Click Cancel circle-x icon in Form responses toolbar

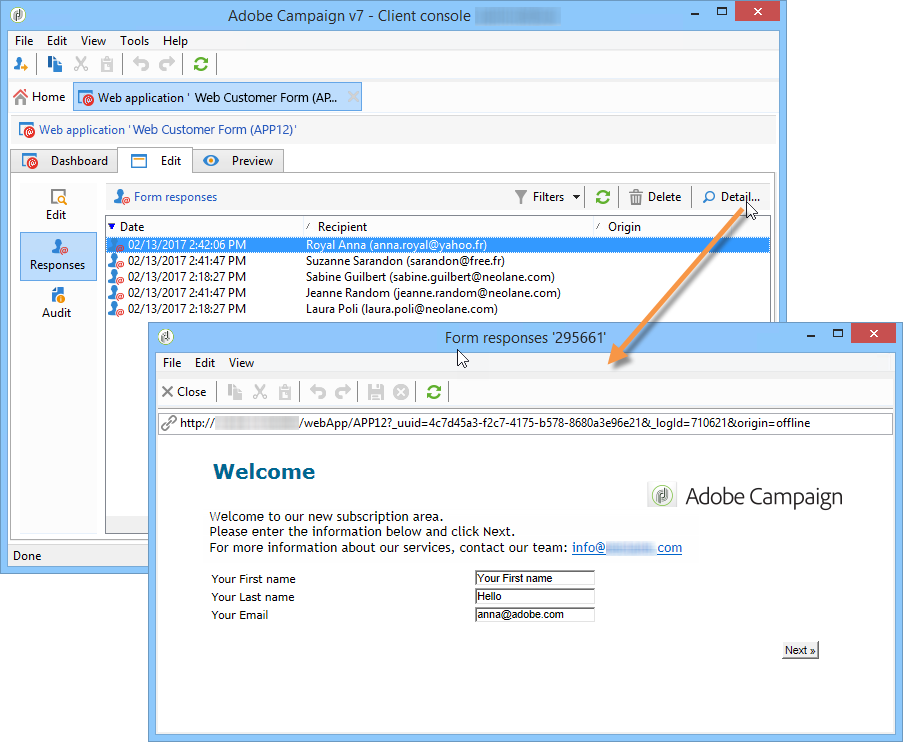coord(401,392)
